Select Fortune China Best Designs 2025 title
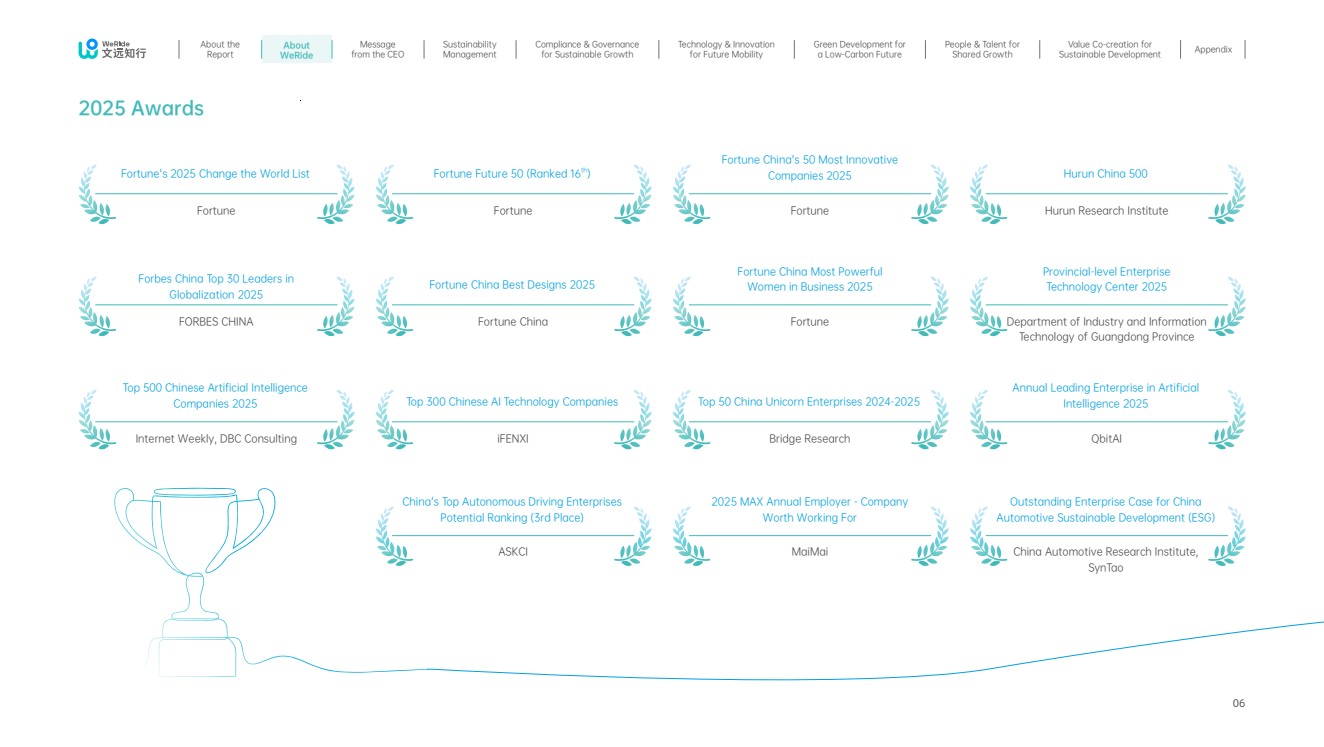 point(512,285)
